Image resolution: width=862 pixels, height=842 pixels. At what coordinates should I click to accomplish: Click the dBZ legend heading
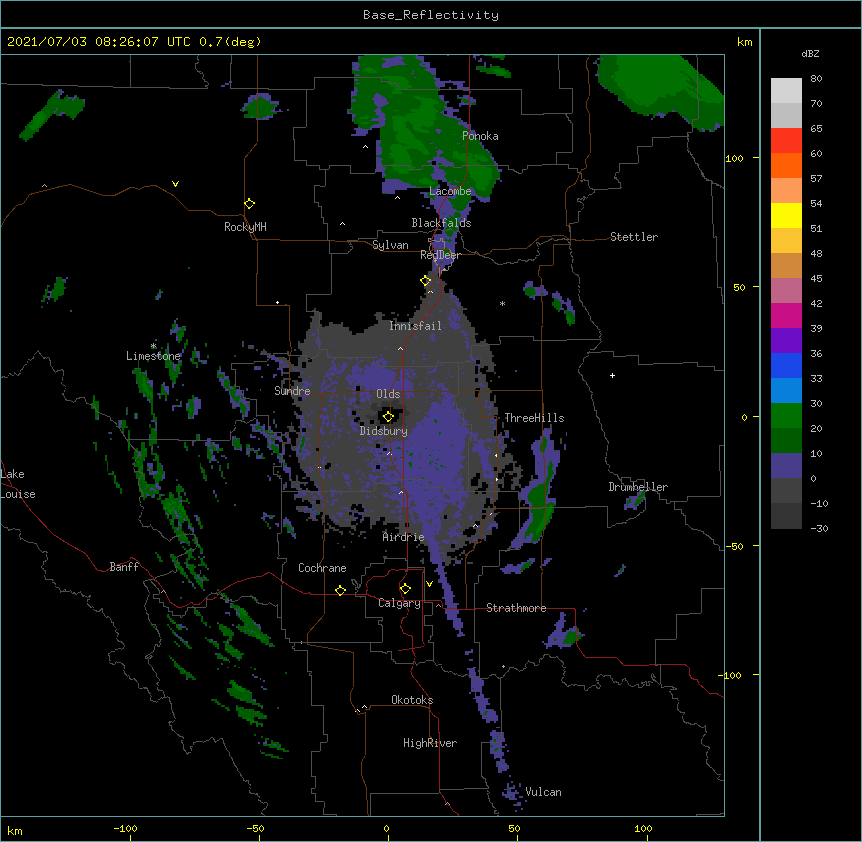coord(810,53)
